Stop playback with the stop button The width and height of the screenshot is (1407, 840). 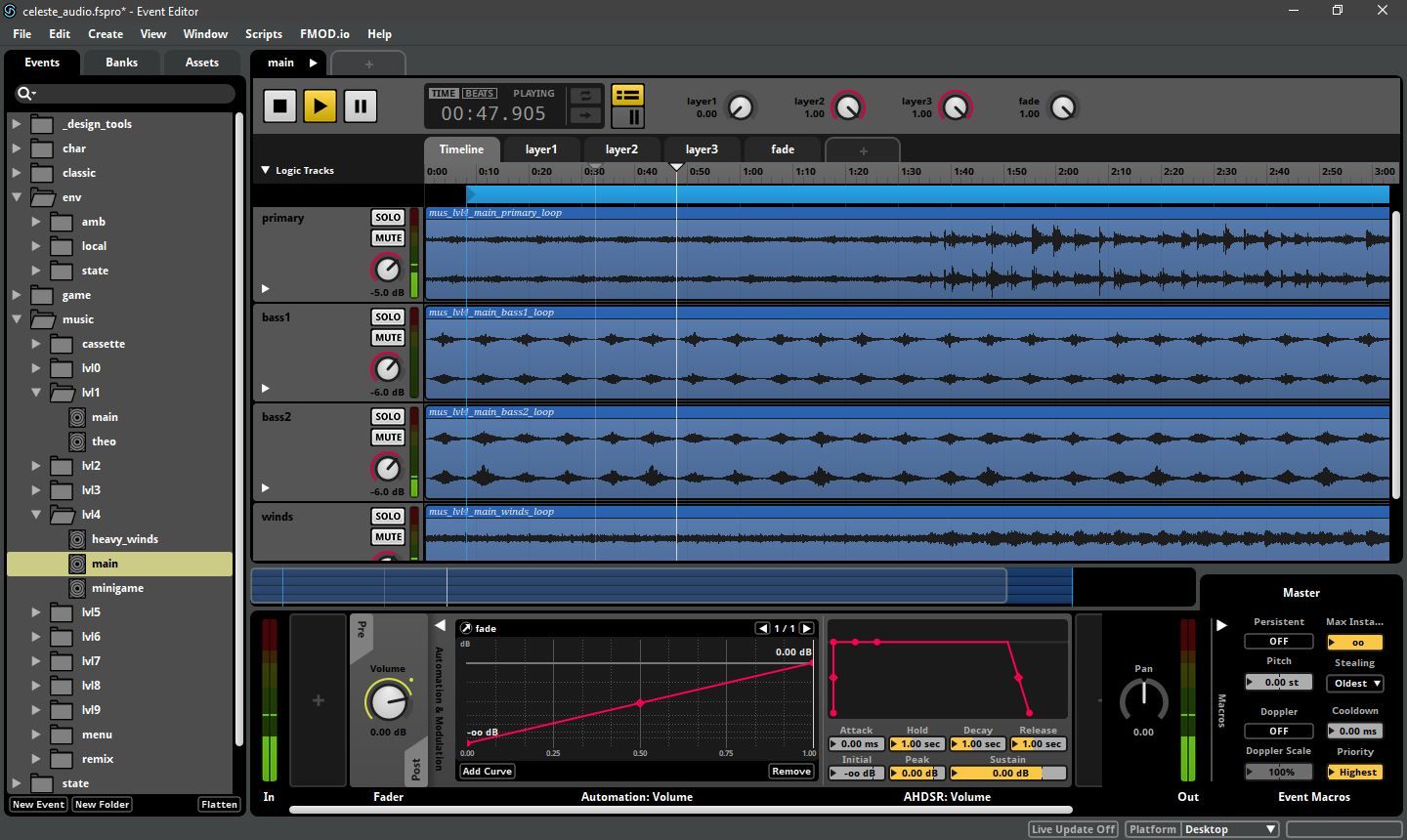pos(279,105)
